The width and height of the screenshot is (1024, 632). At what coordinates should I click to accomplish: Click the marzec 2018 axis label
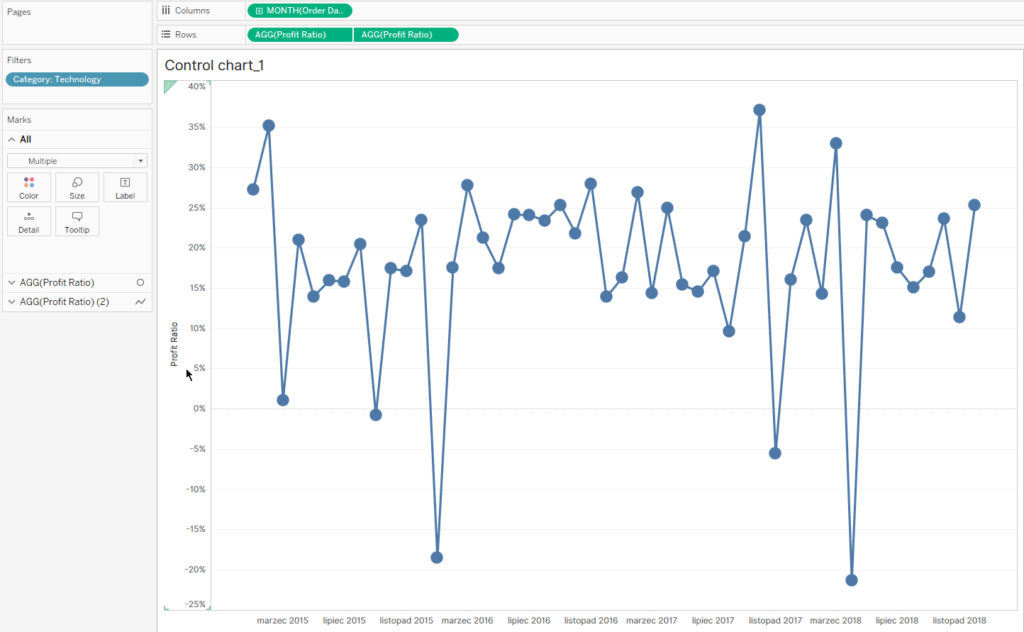(x=836, y=620)
